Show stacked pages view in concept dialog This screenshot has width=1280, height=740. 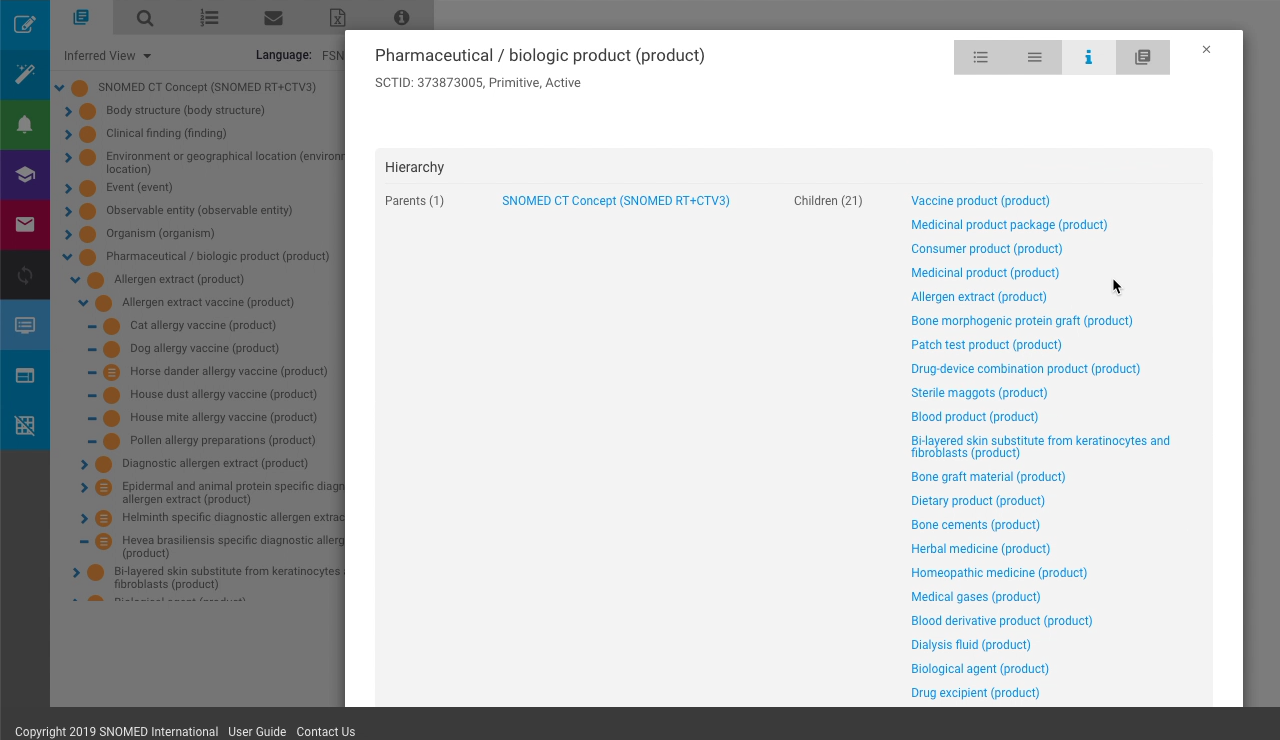[x=1143, y=57]
